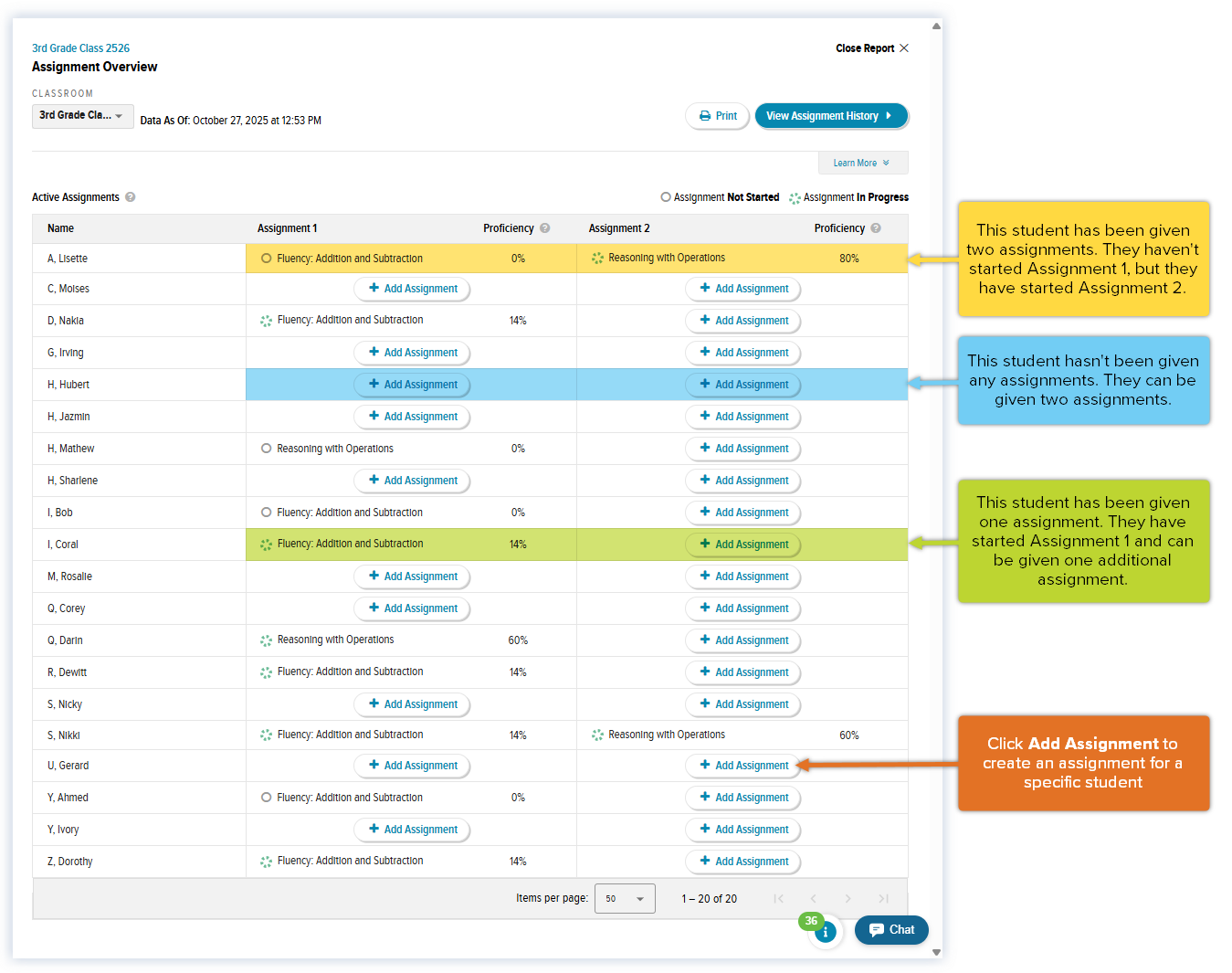Click in-progress icon for Nakia's assignment

pos(266,321)
